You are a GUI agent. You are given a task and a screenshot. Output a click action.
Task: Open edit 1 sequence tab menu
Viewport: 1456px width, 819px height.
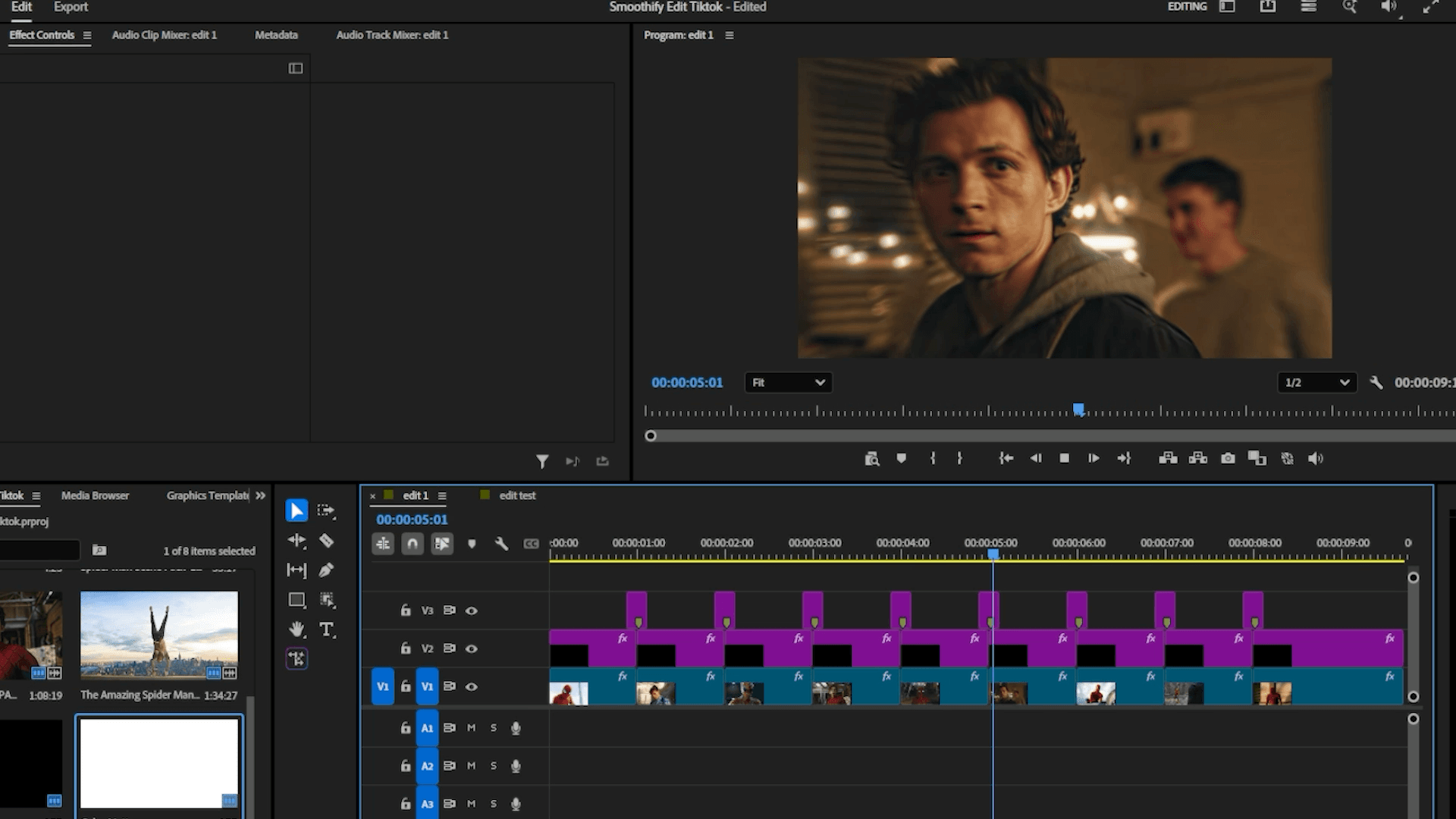[x=442, y=496]
